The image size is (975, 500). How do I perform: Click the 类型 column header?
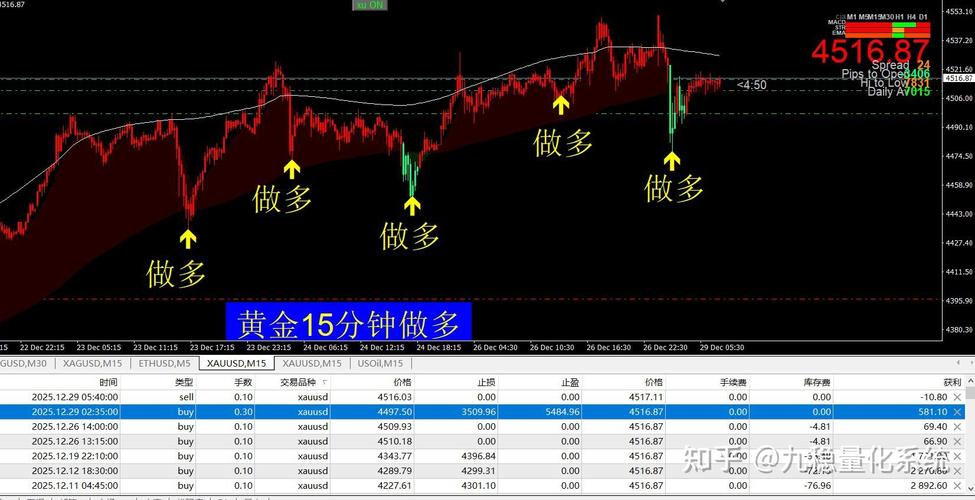click(184, 382)
